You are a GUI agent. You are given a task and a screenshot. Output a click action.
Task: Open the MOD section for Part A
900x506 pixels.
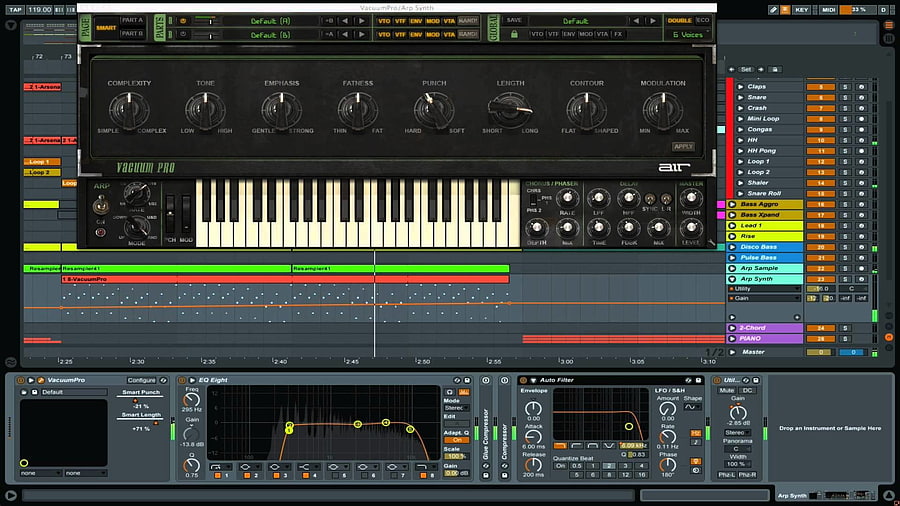pyautogui.click(x=433, y=21)
